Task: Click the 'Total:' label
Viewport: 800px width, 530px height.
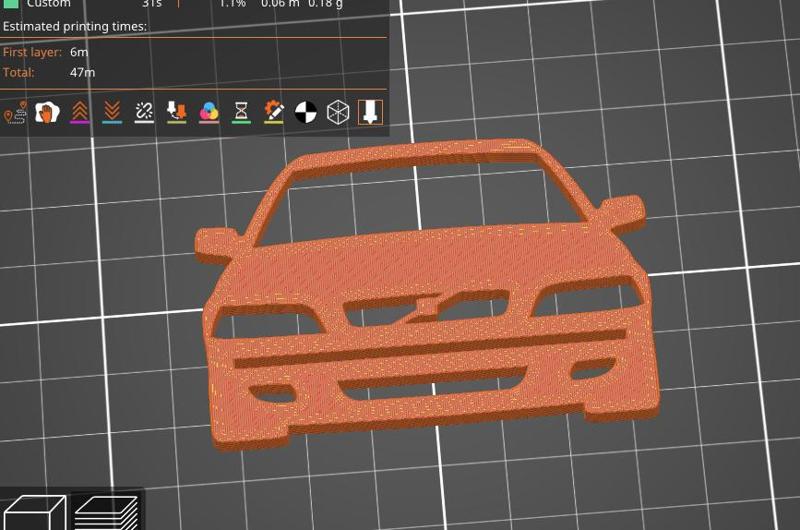Action: [18, 72]
